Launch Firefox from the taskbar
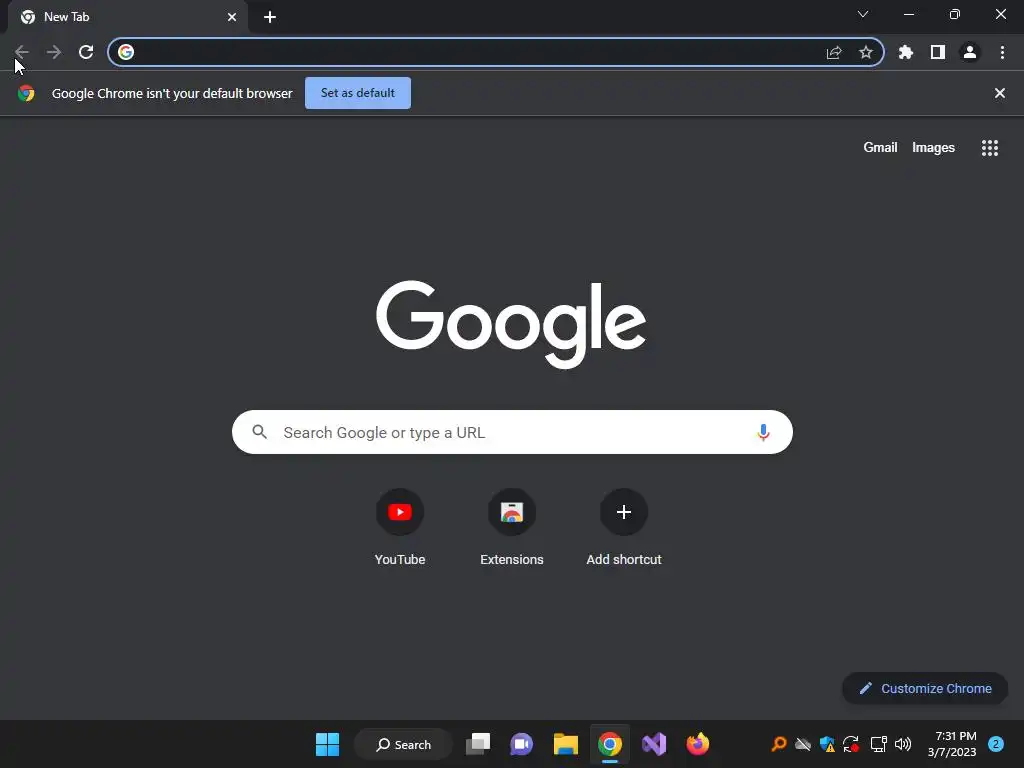This screenshot has height=768, width=1024. 697,744
